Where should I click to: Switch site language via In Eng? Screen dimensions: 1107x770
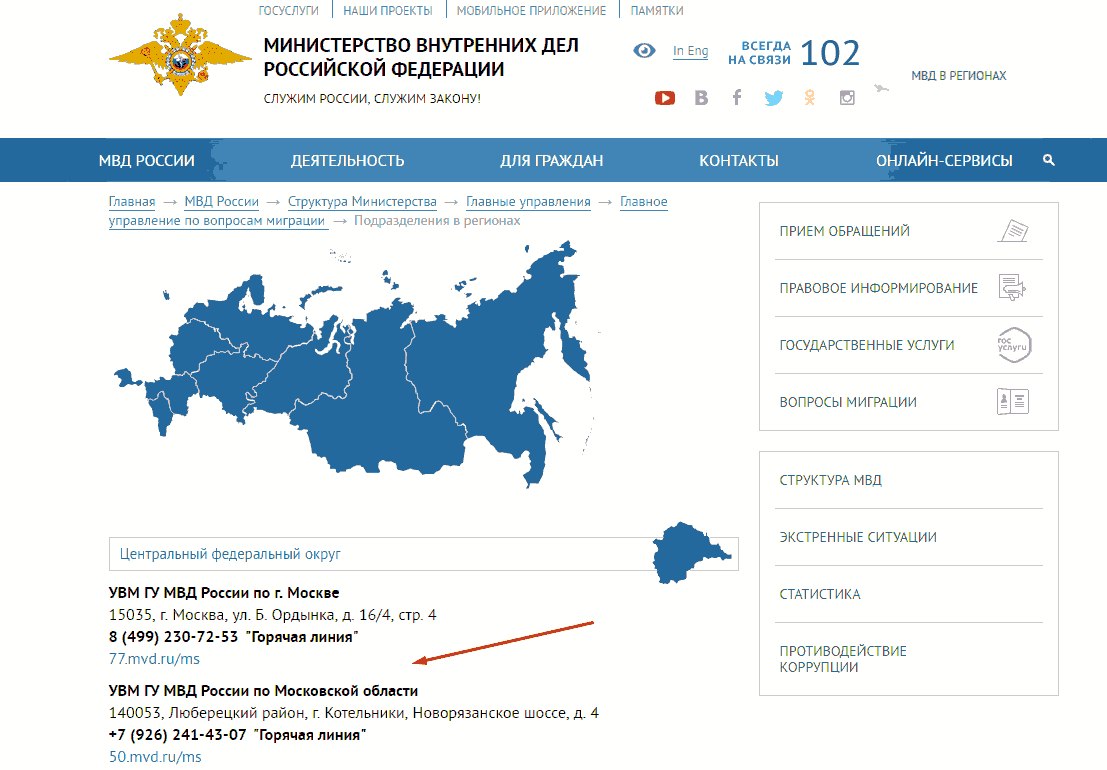(x=690, y=51)
